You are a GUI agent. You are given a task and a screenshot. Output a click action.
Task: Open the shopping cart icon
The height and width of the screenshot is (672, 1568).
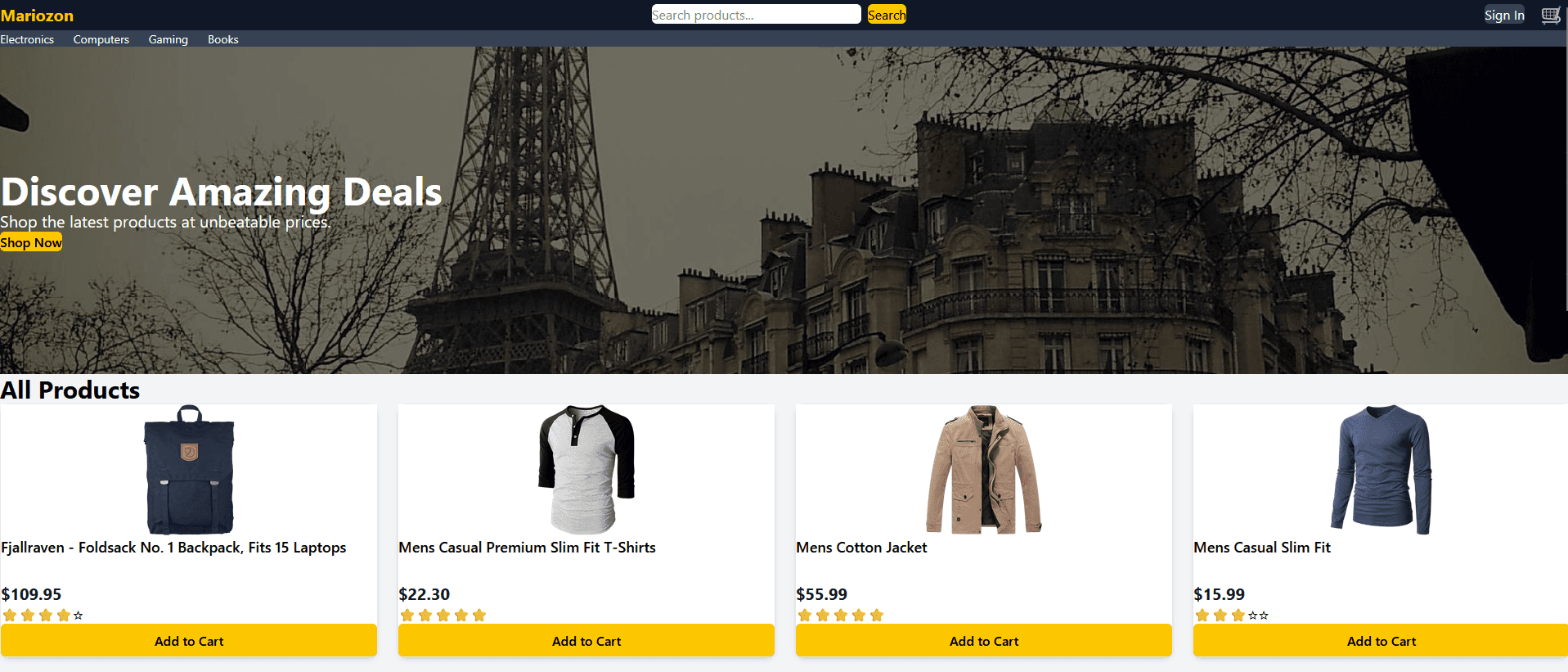tap(1550, 16)
